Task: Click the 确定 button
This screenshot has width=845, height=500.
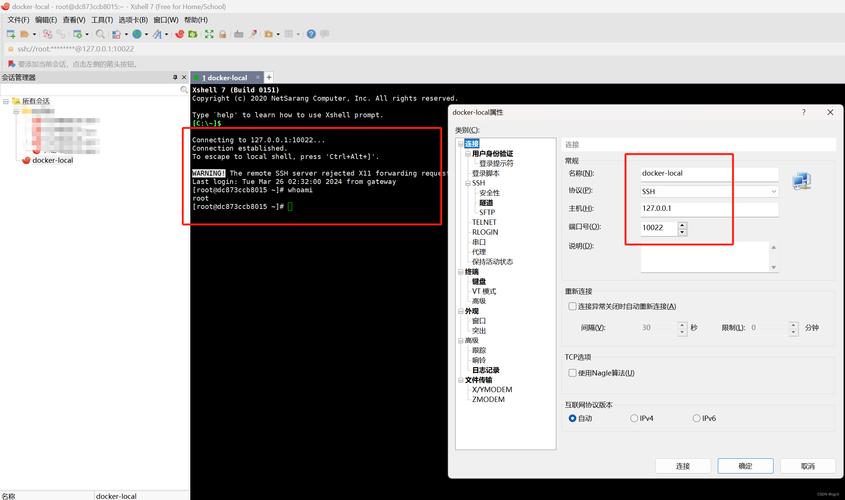Action: click(745, 466)
